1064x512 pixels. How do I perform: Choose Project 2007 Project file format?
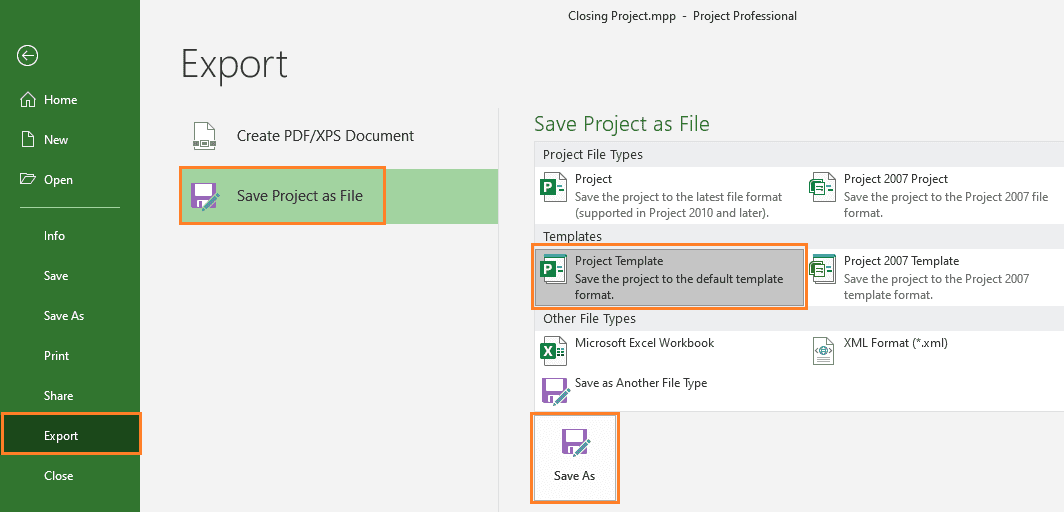935,195
